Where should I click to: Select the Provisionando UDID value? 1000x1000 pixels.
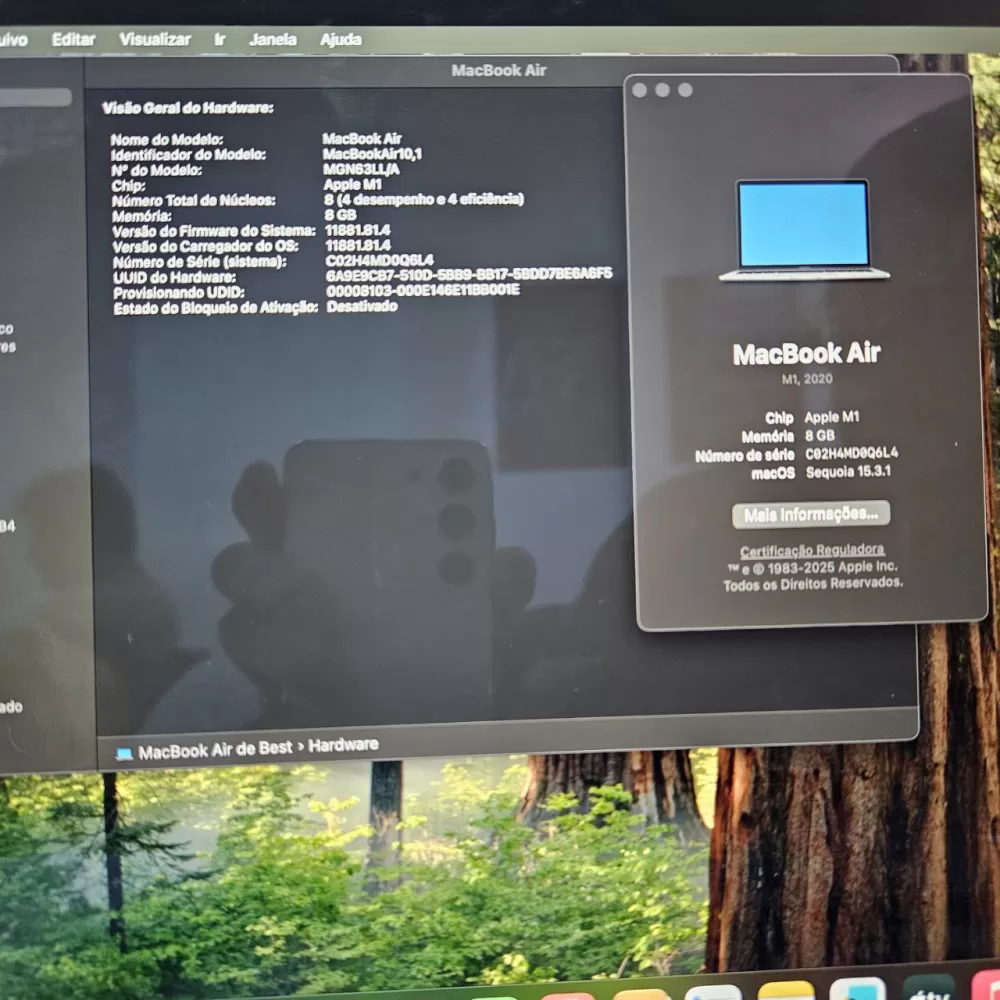click(423, 290)
